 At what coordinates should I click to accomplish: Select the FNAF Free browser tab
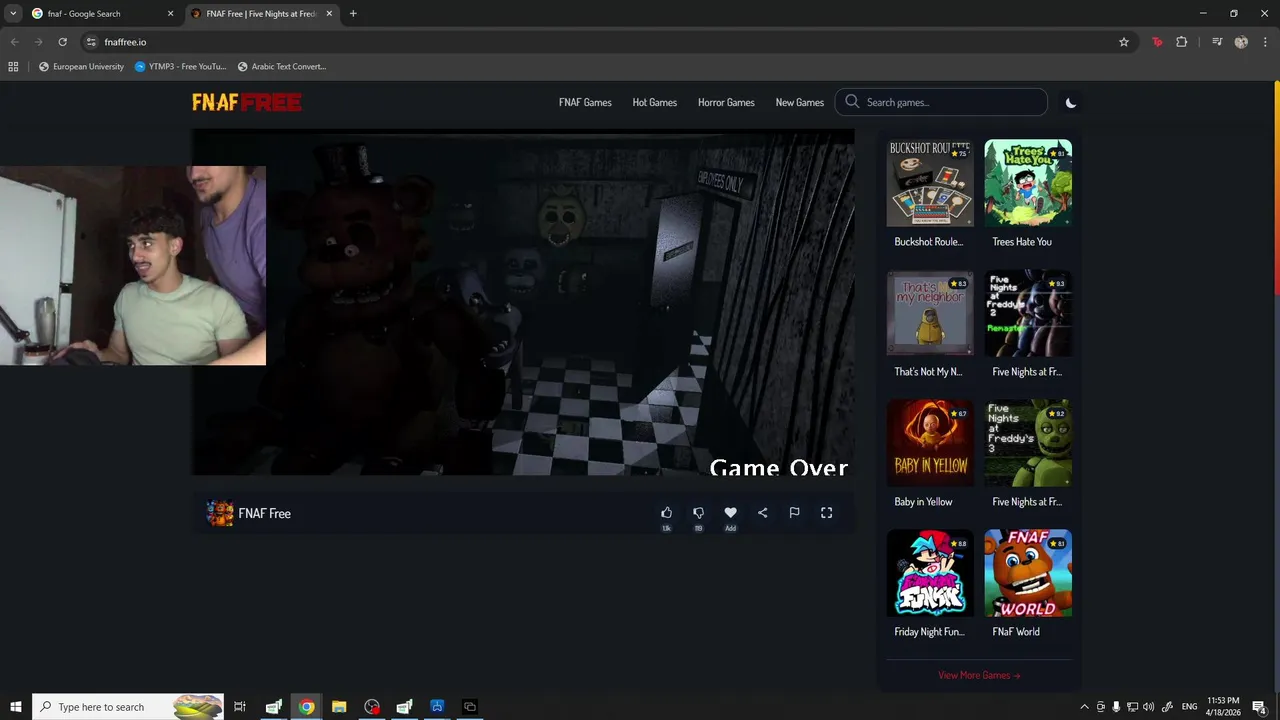point(262,14)
